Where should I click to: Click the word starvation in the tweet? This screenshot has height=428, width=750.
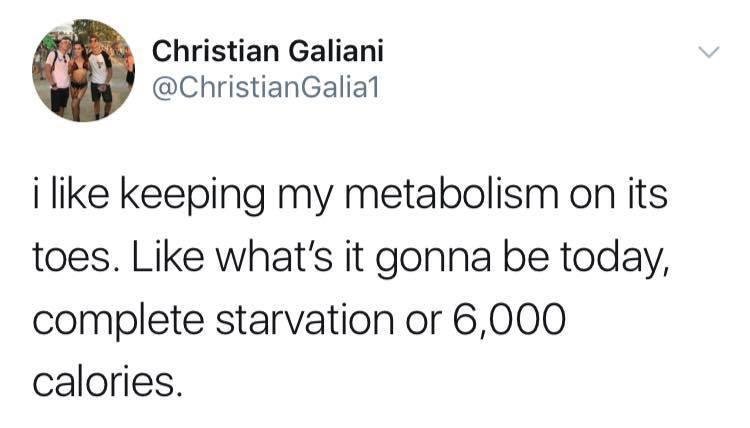305,320
